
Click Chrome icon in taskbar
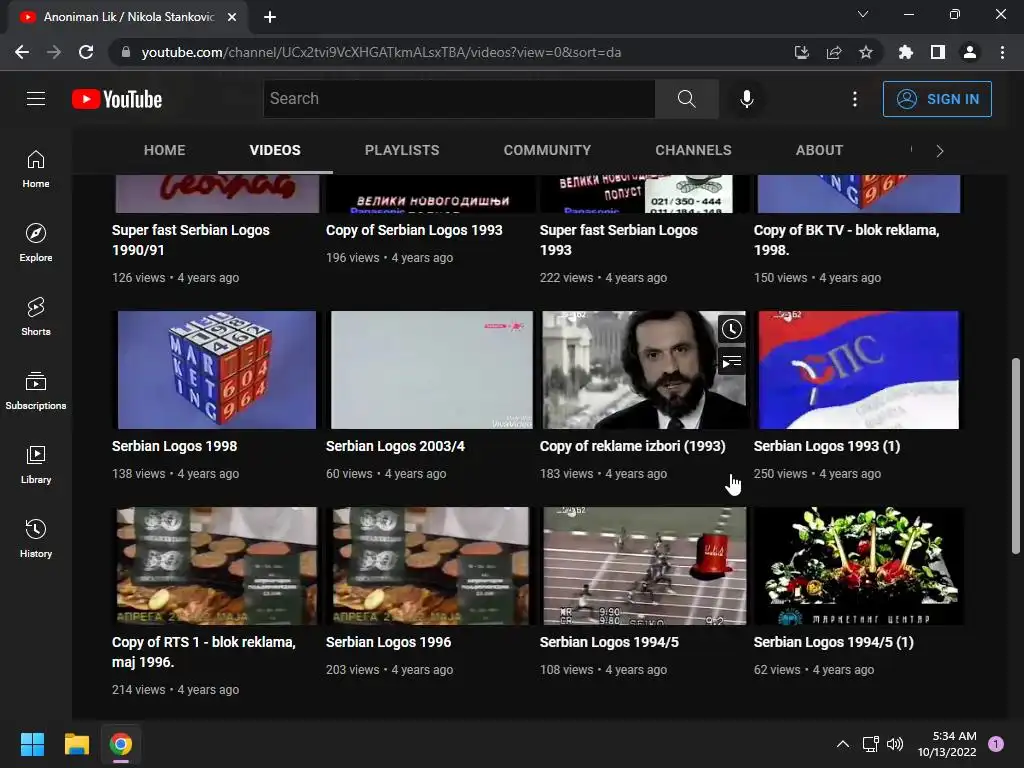pos(121,744)
